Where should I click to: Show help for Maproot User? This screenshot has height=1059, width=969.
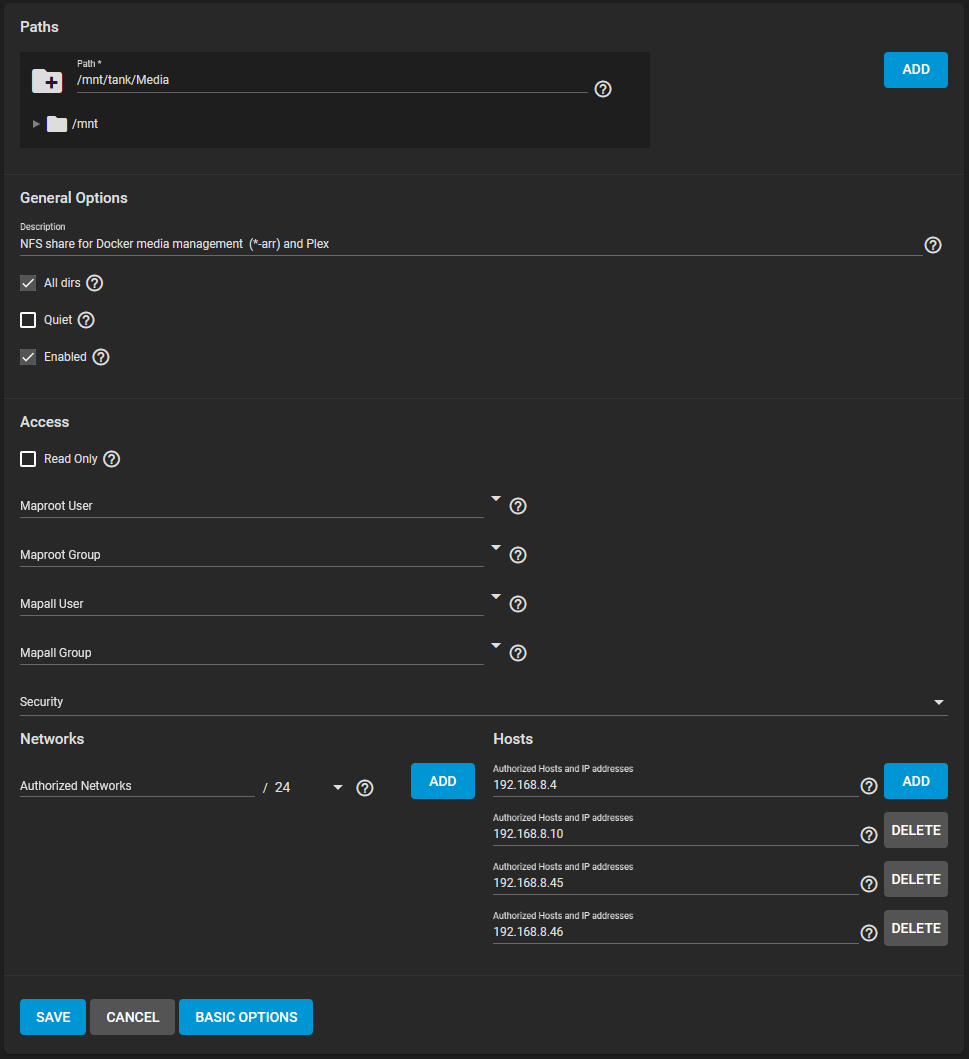pos(518,506)
